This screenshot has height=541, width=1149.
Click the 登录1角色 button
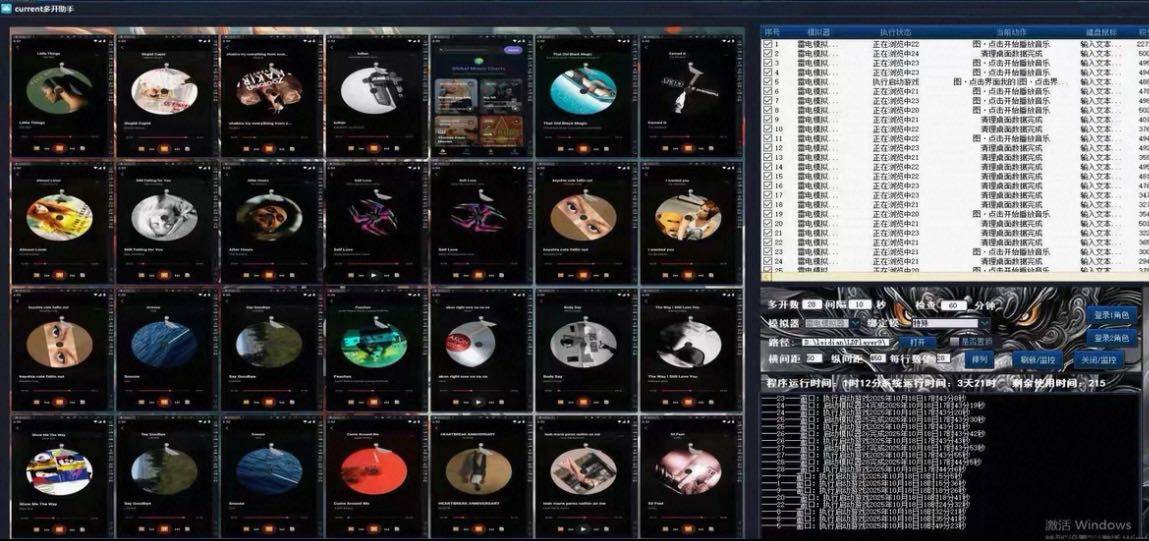(1109, 314)
